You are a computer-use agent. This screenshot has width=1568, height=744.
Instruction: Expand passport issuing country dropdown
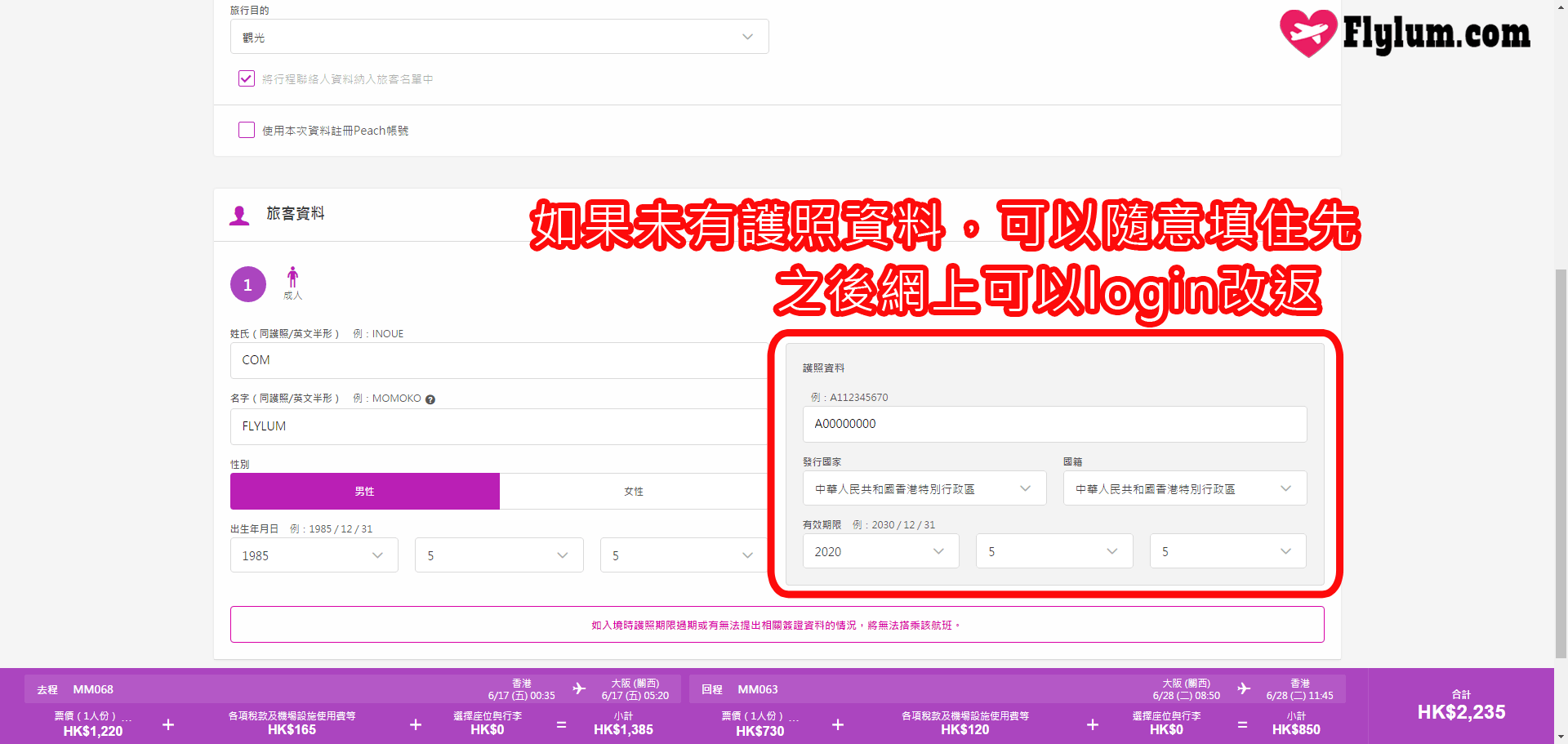pyautogui.click(x=924, y=488)
